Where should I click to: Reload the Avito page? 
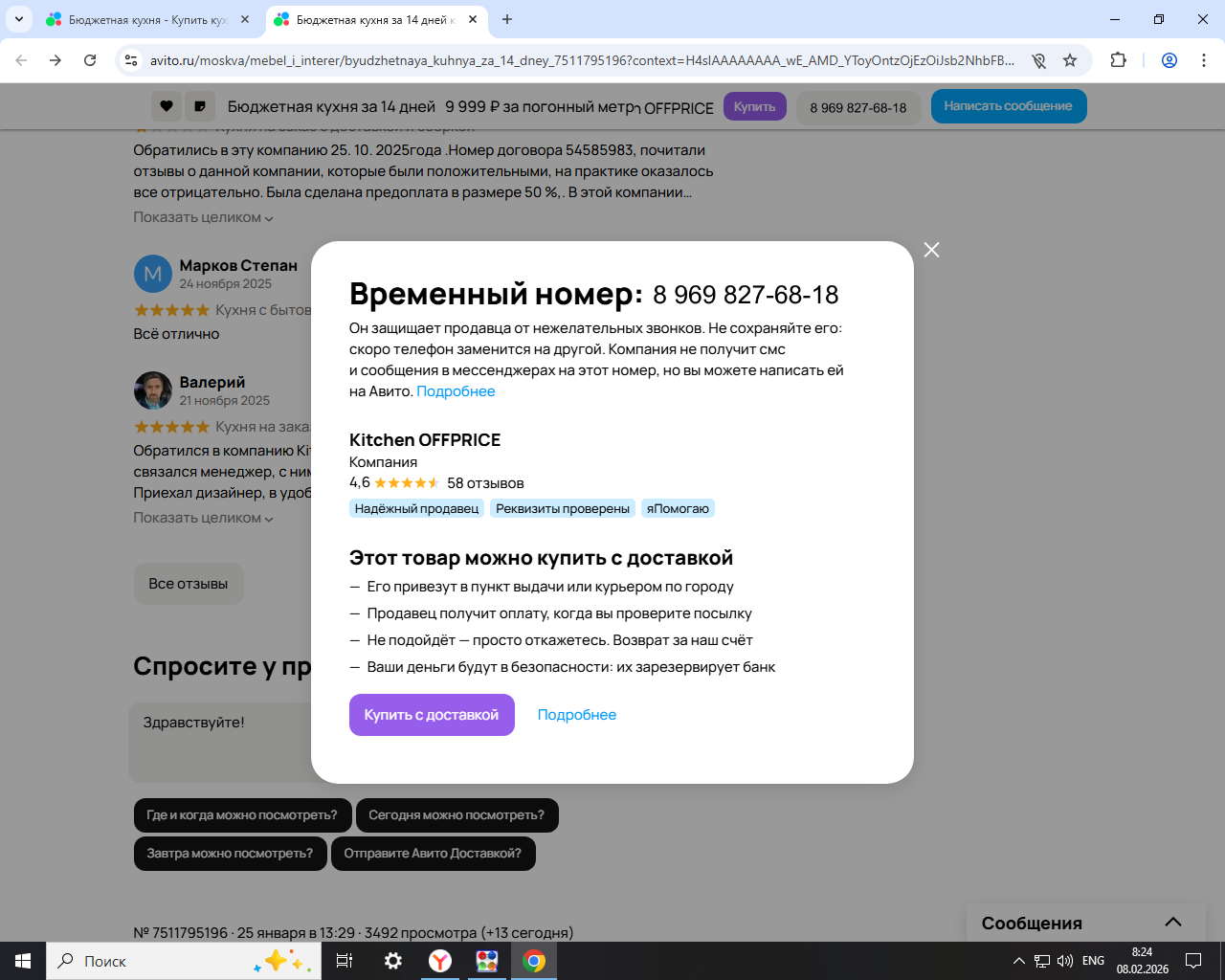90,60
